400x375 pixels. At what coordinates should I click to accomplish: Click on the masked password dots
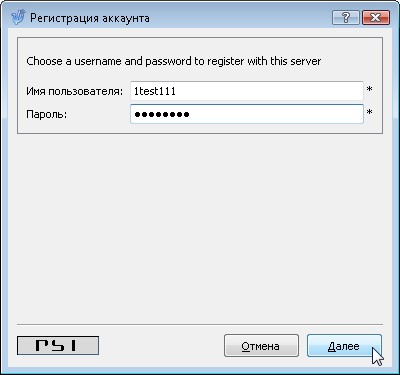point(162,114)
